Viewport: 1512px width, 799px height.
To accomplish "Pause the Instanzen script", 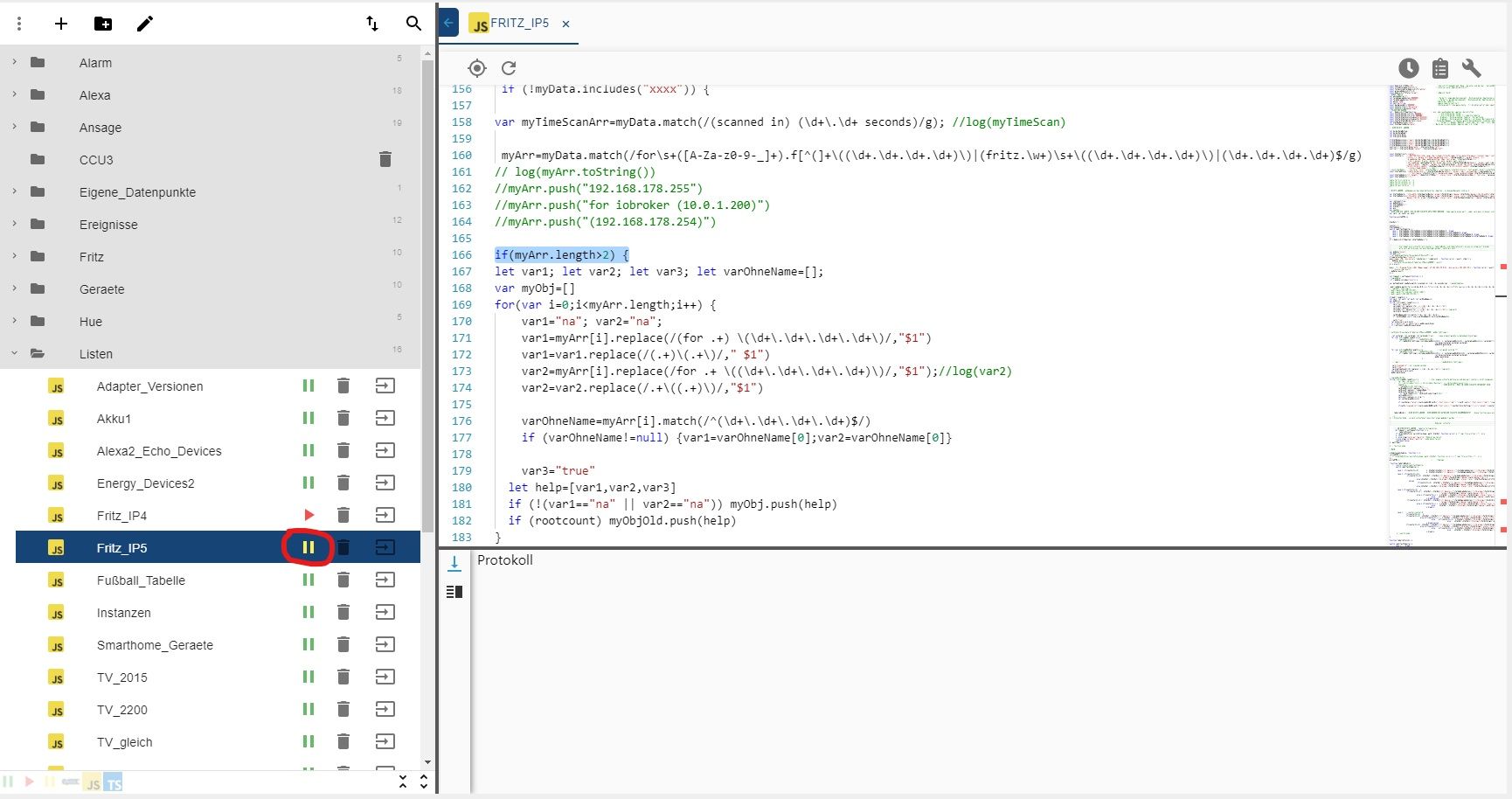I will 309,612.
